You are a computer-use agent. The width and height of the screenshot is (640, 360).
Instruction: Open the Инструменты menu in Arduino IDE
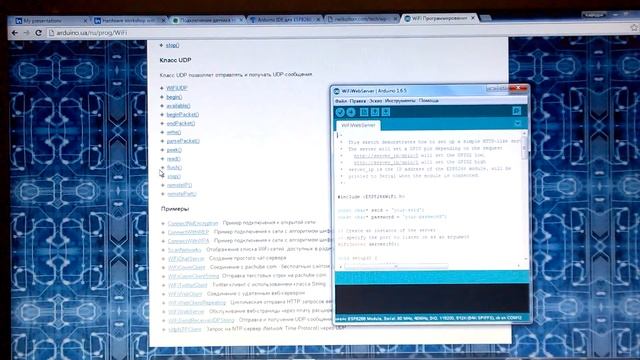pos(400,101)
